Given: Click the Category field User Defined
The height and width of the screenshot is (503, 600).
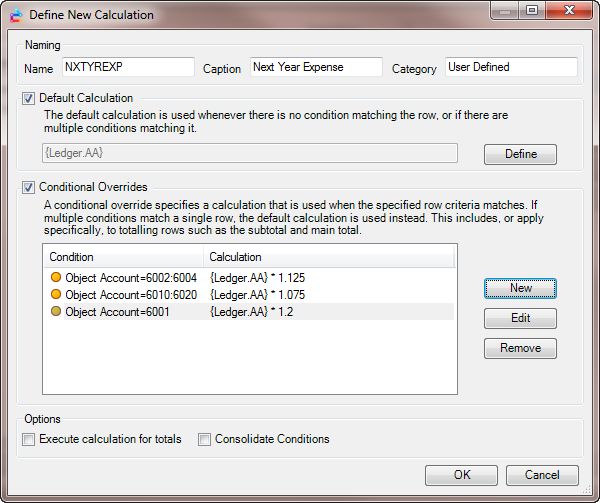Looking at the screenshot, I should (x=510, y=67).
